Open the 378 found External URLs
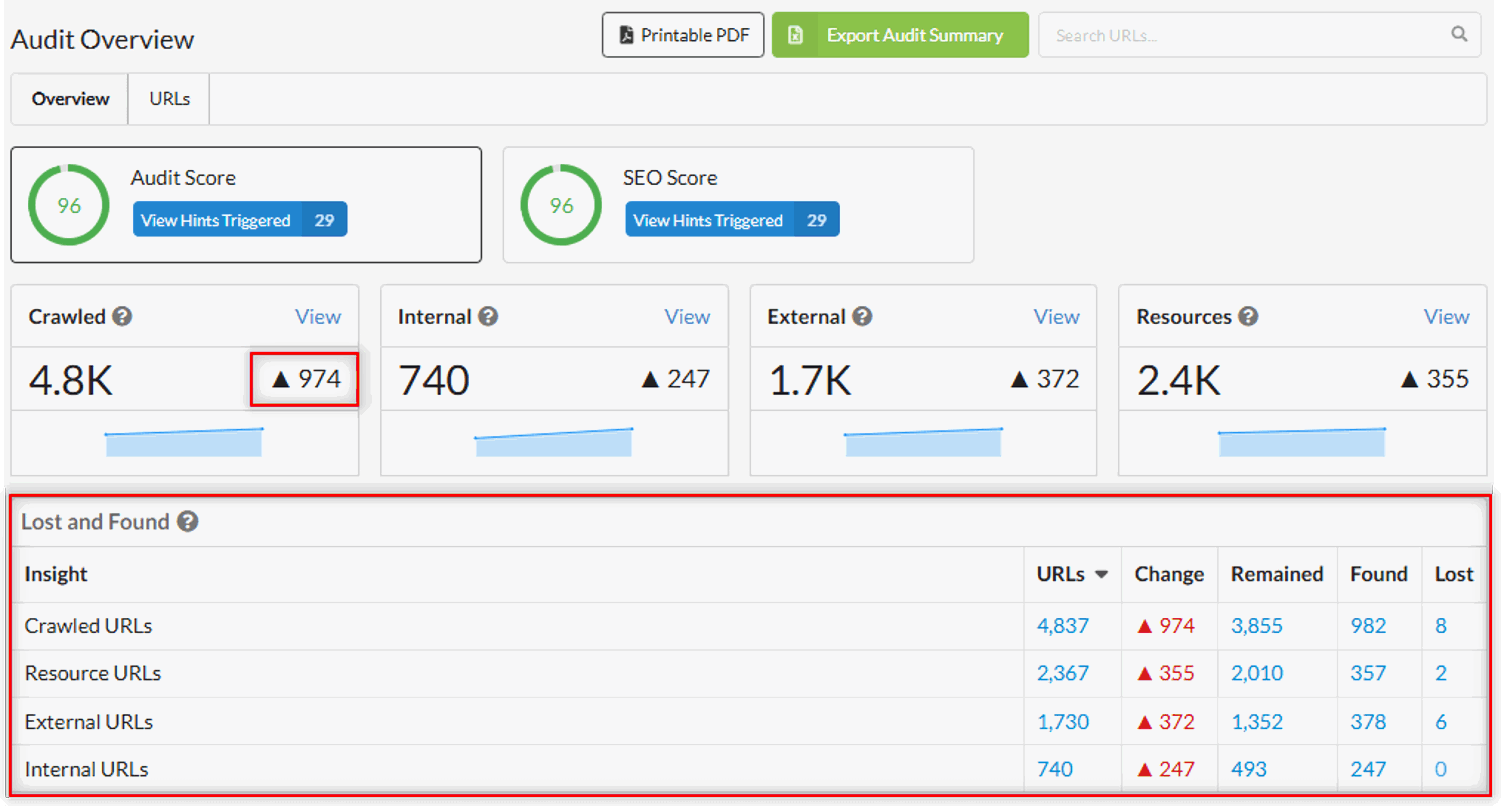This screenshot has height=806, width=1501. click(x=1368, y=722)
